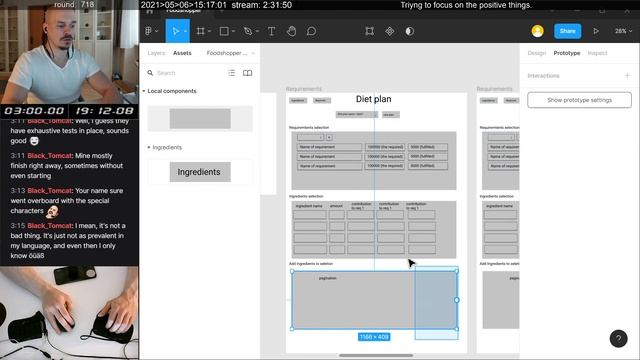
Task: Switch to the Prototype tab
Action: [567, 53]
